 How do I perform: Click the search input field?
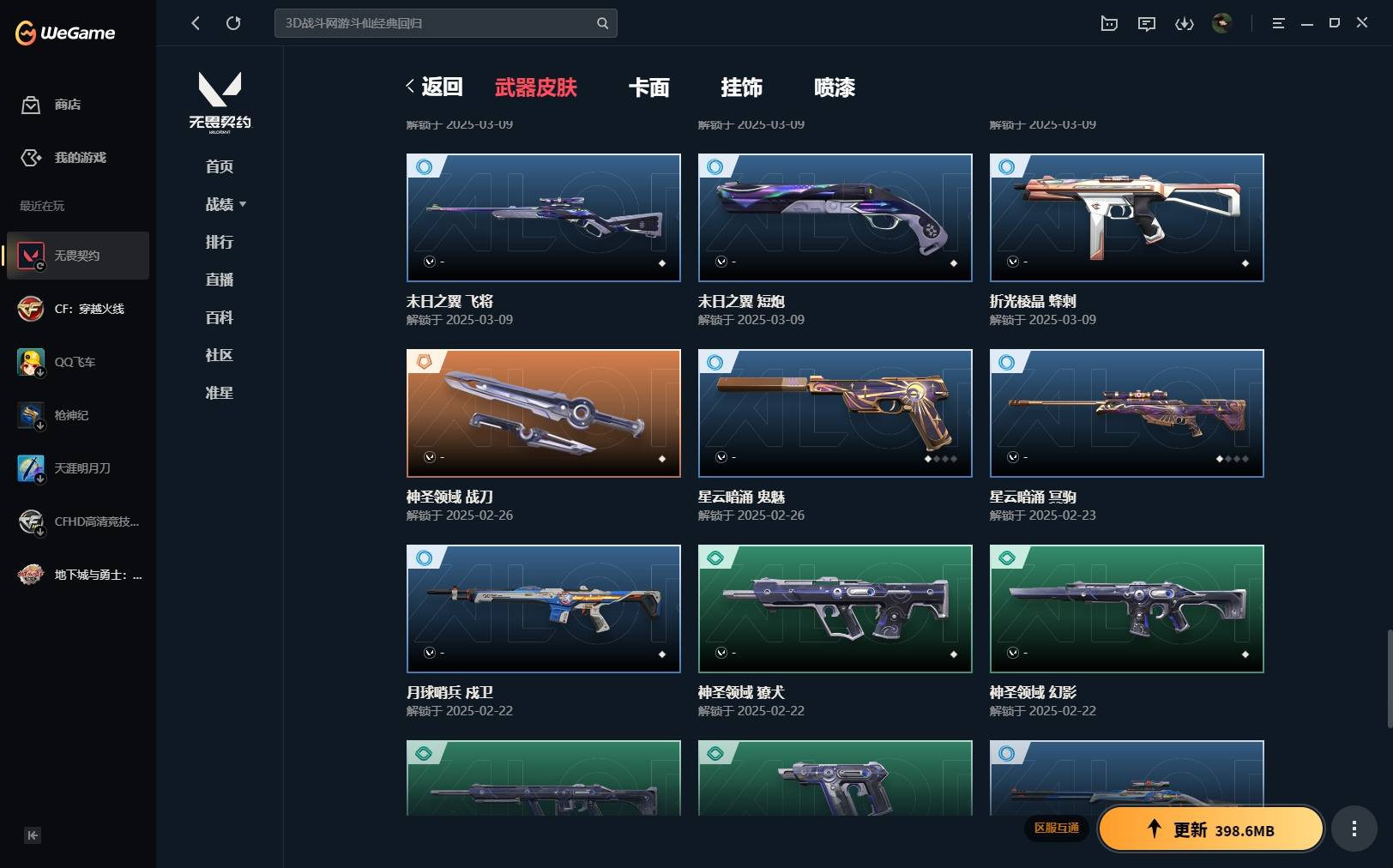tap(436, 23)
